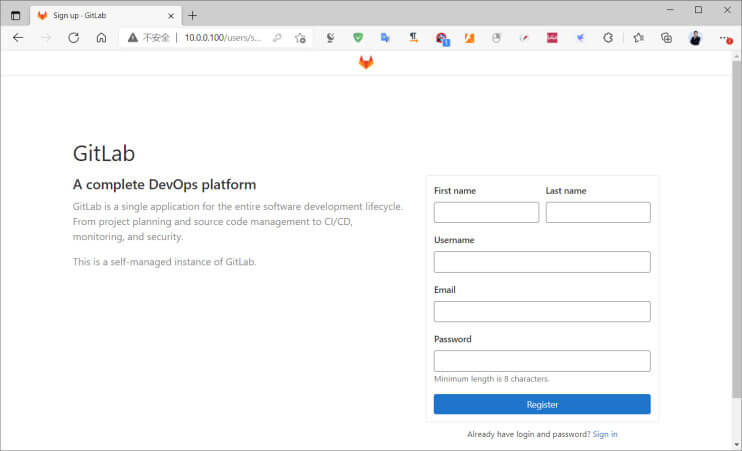The width and height of the screenshot is (742, 451).
Task: Add this page to favorites star icon
Action: click(x=300, y=38)
